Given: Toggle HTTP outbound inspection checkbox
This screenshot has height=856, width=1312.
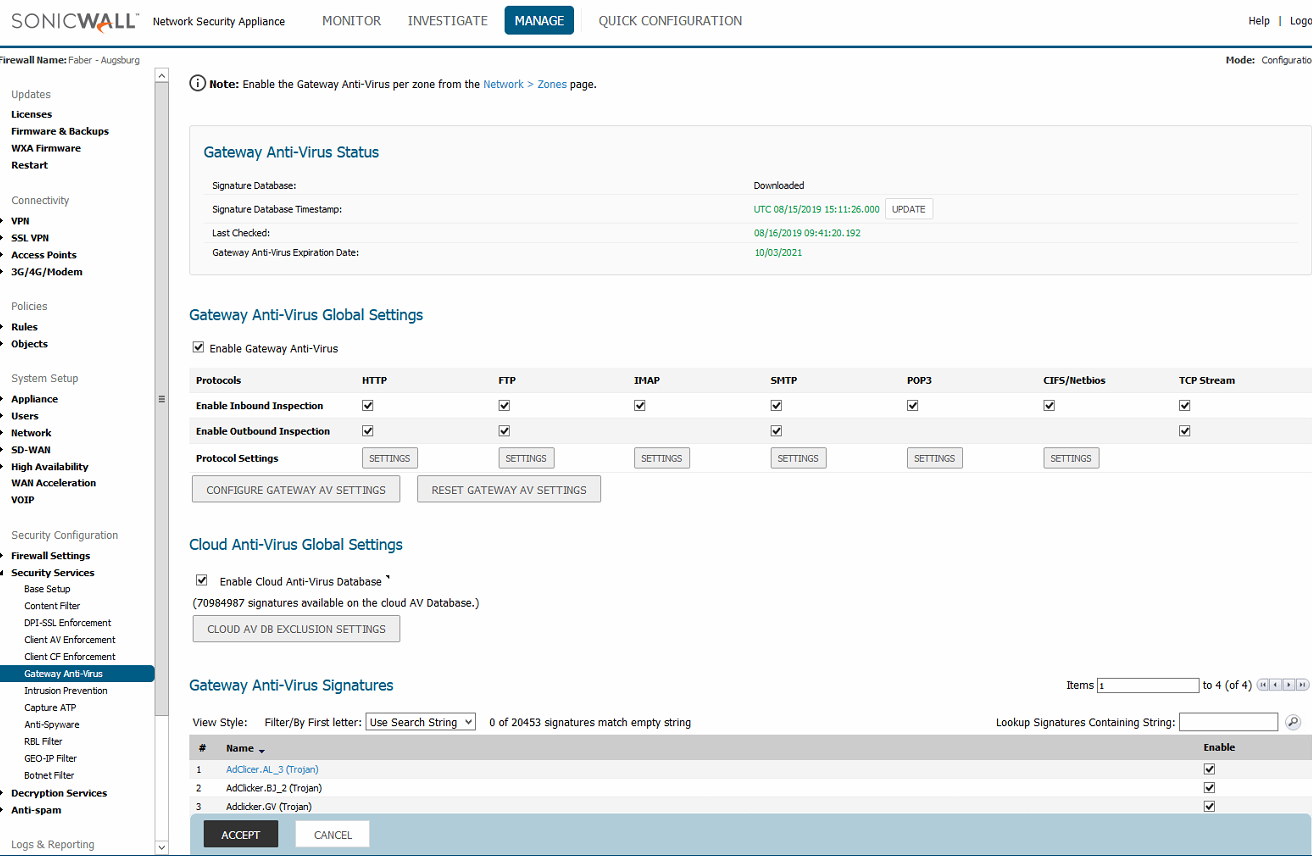Looking at the screenshot, I should 368,431.
